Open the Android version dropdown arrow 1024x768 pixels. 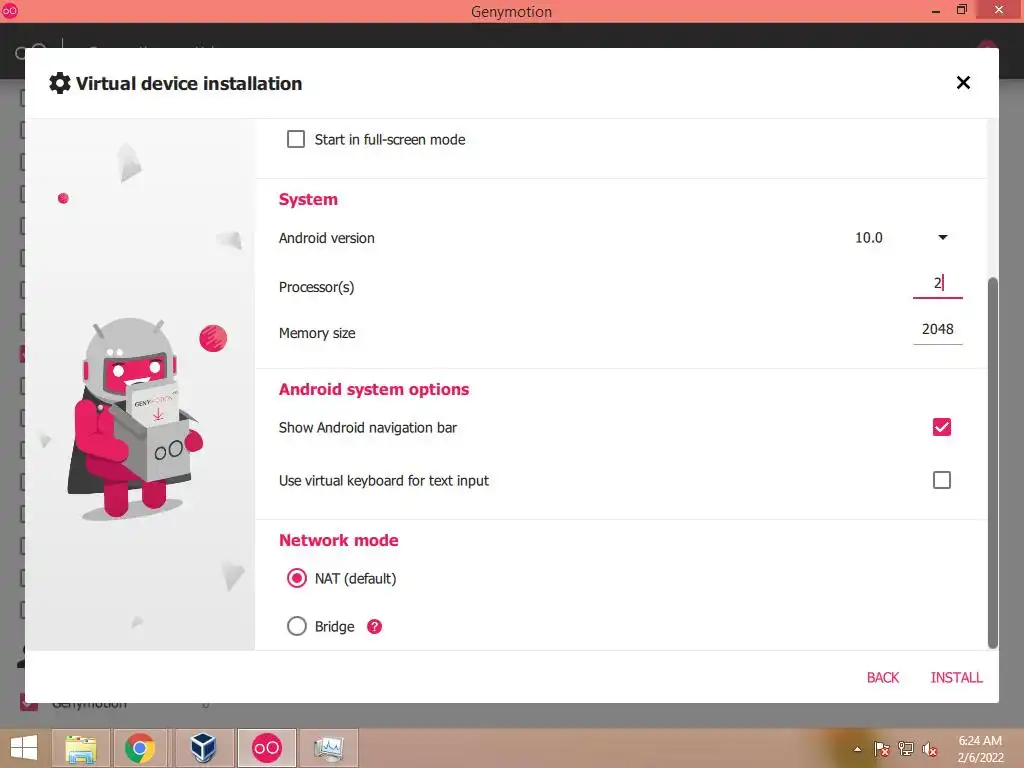click(x=942, y=237)
